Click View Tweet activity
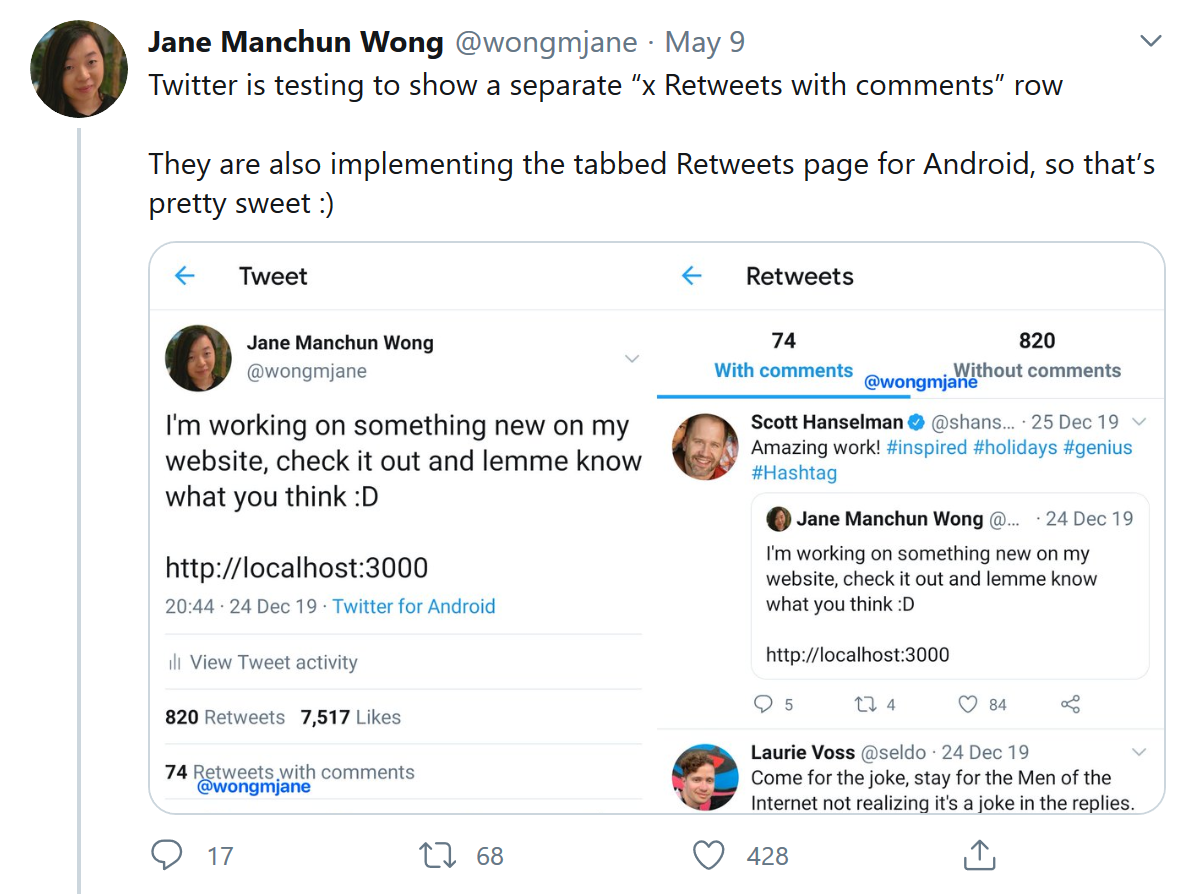This screenshot has height=894, width=1196. pyautogui.click(x=273, y=662)
